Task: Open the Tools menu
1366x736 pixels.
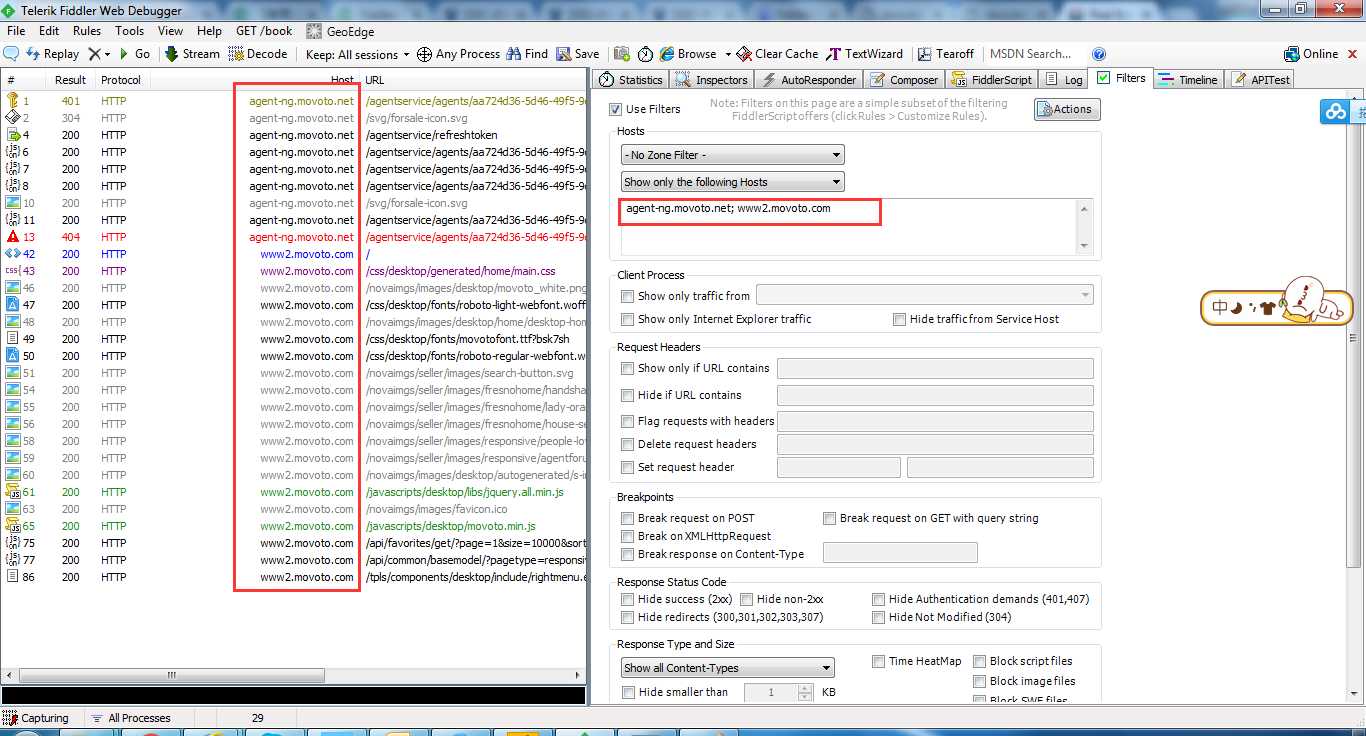Action: tap(129, 31)
